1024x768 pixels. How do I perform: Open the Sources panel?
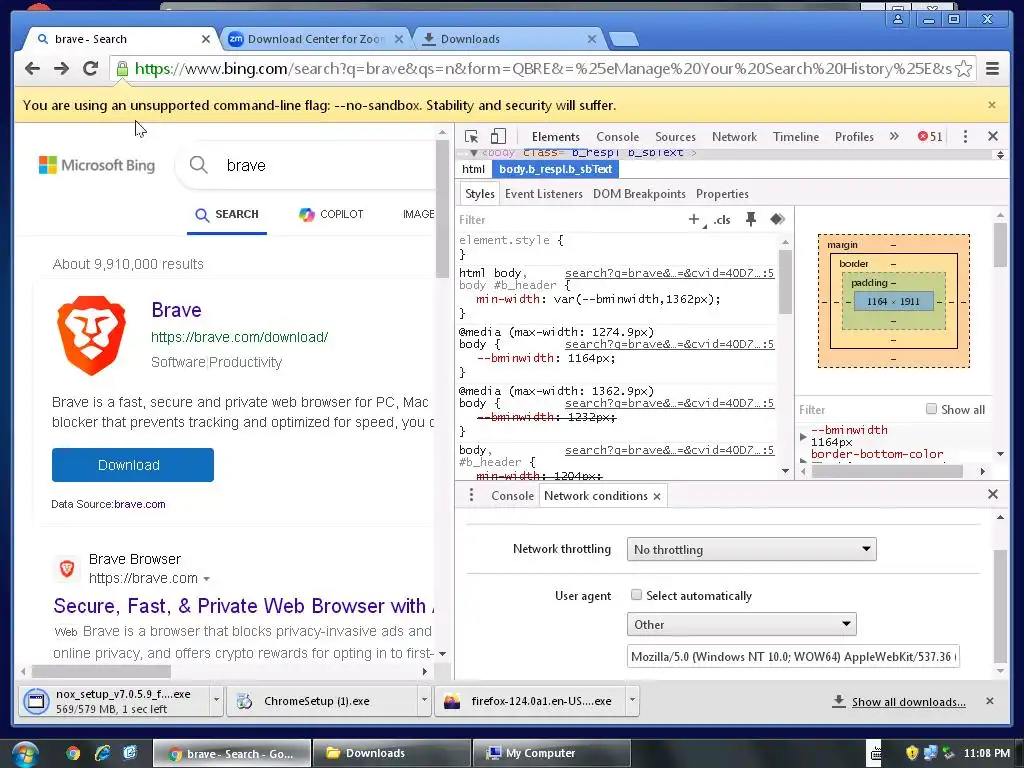click(675, 136)
